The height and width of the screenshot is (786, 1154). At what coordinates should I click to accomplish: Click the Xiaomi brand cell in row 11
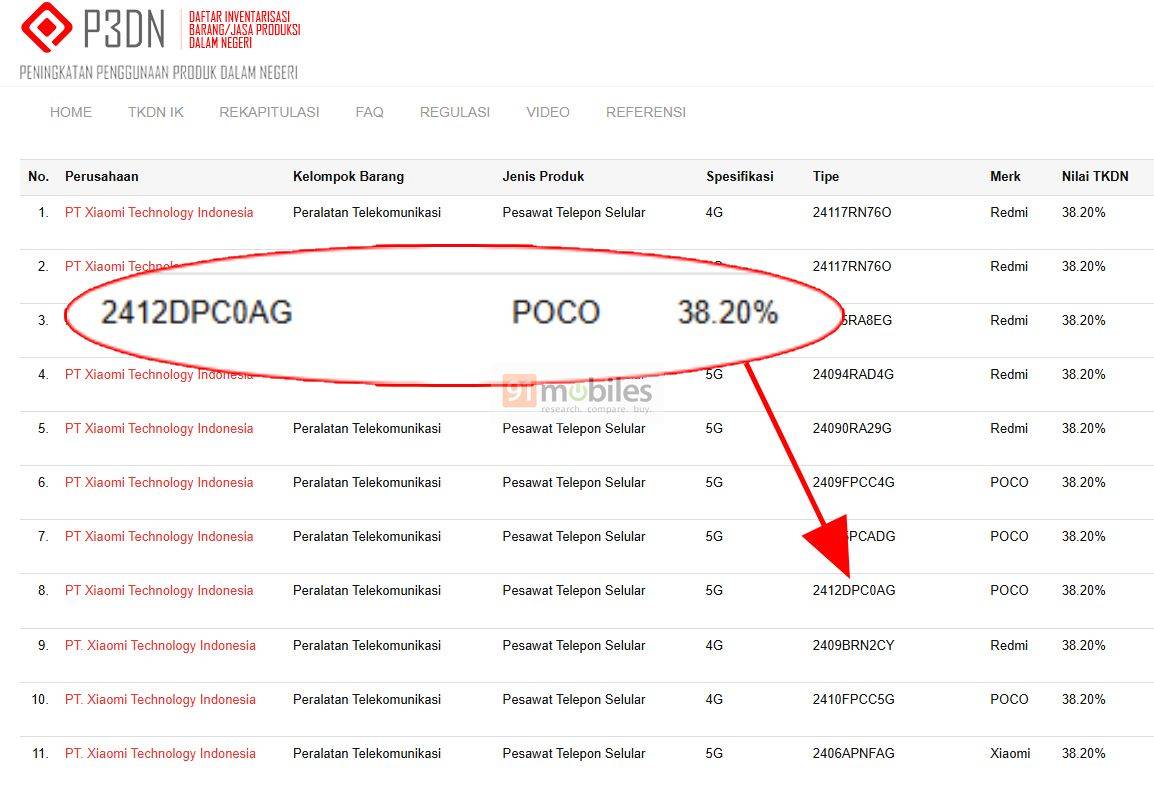pyautogui.click(x=1010, y=754)
